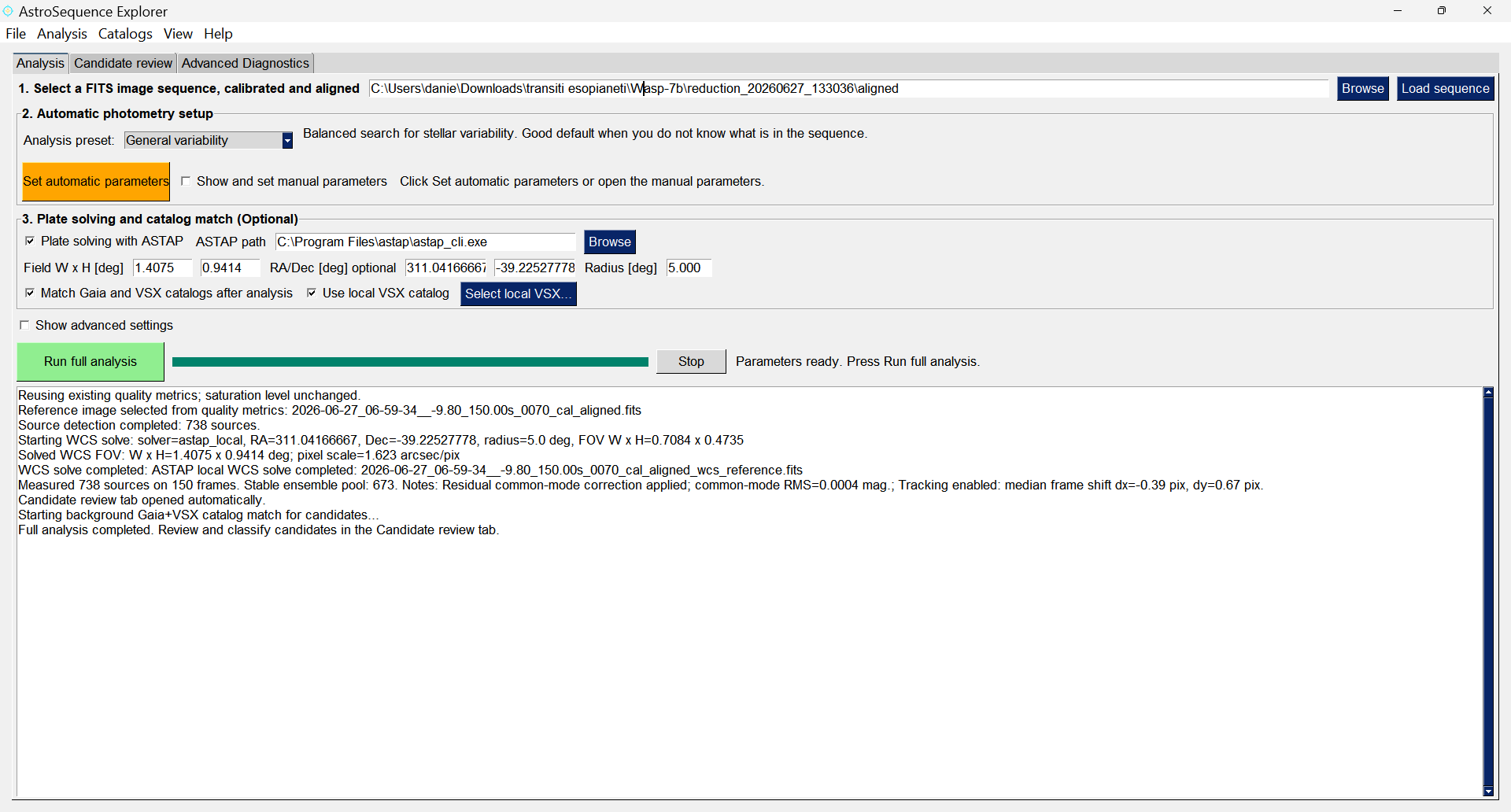Click the log scrollbar down arrow
The width and height of the screenshot is (1511, 812).
pyautogui.click(x=1488, y=792)
